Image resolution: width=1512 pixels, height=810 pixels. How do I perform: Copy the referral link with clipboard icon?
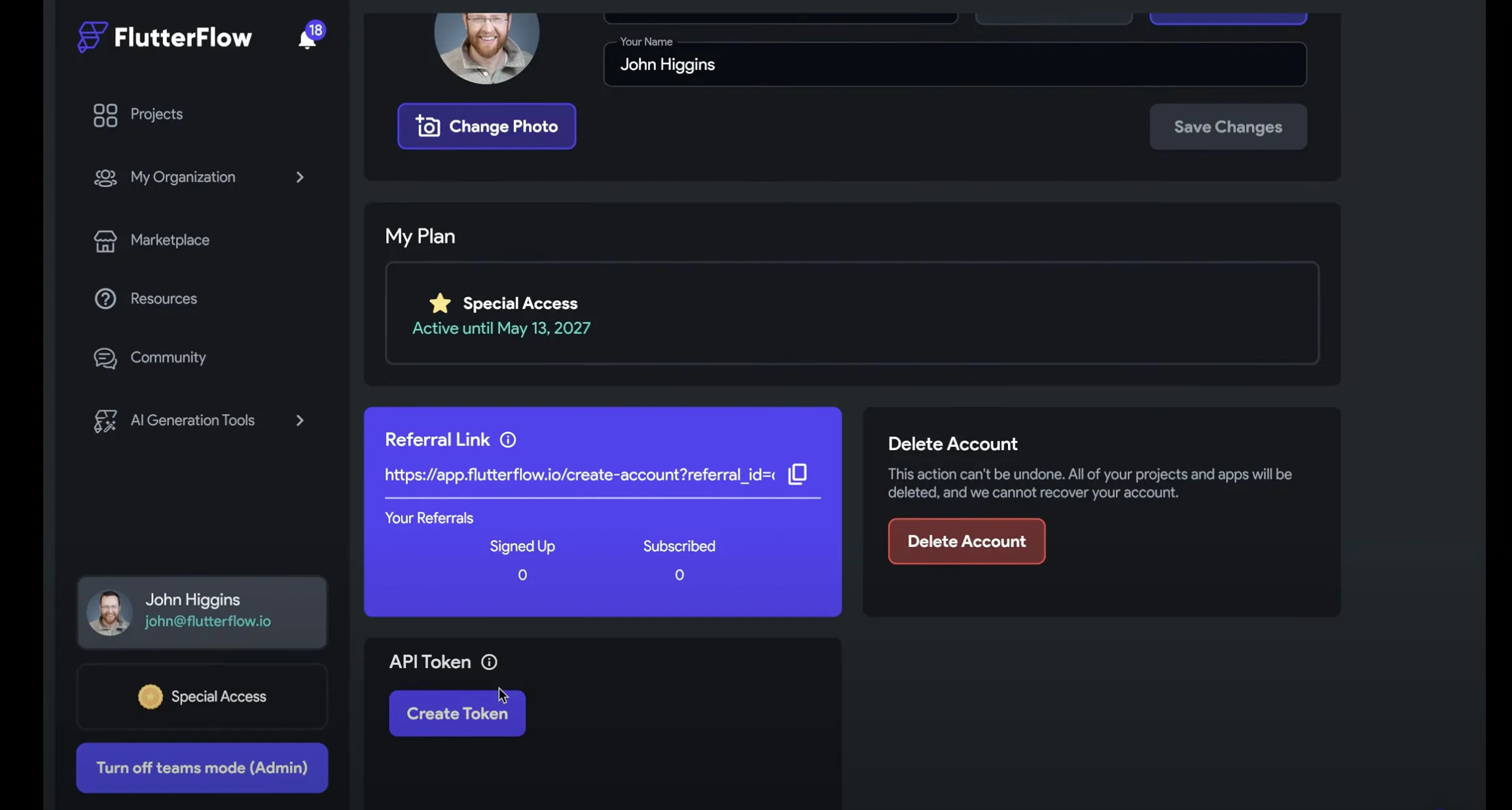click(x=797, y=474)
